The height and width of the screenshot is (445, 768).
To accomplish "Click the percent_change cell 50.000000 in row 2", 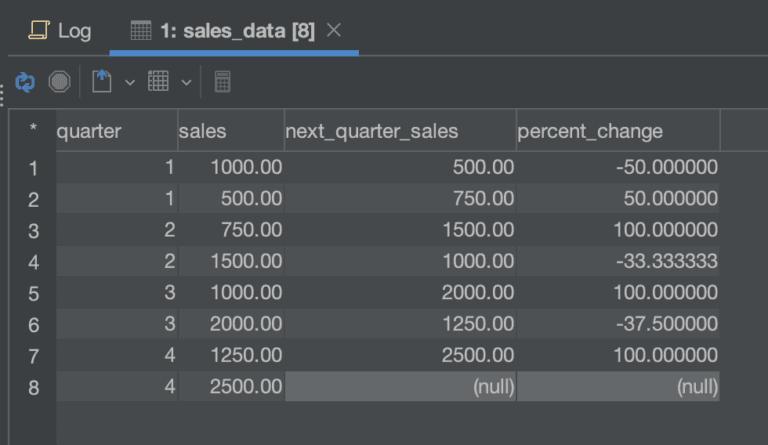I will (618, 199).
